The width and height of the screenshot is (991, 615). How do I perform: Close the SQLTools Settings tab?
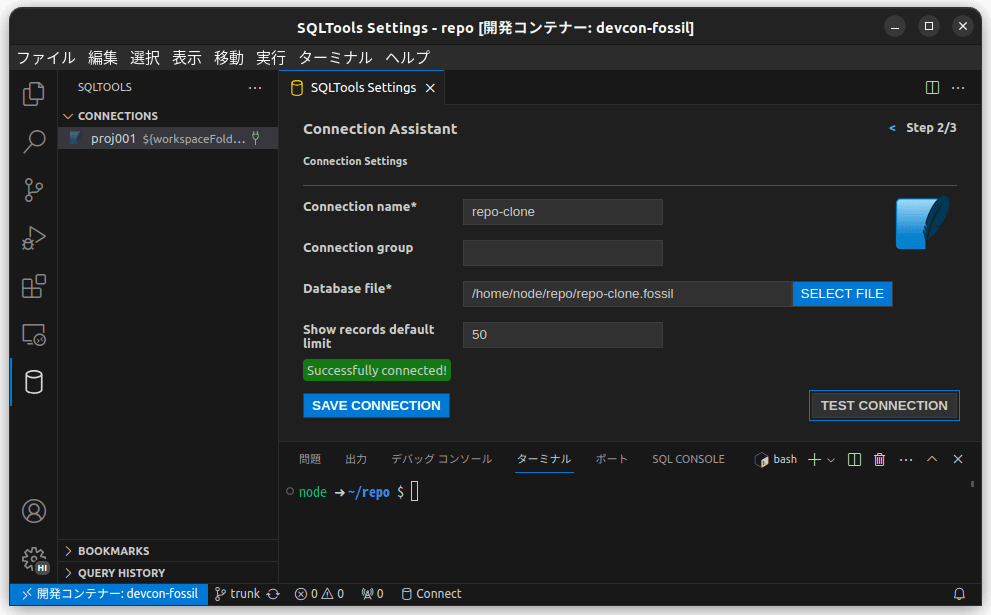coord(430,88)
